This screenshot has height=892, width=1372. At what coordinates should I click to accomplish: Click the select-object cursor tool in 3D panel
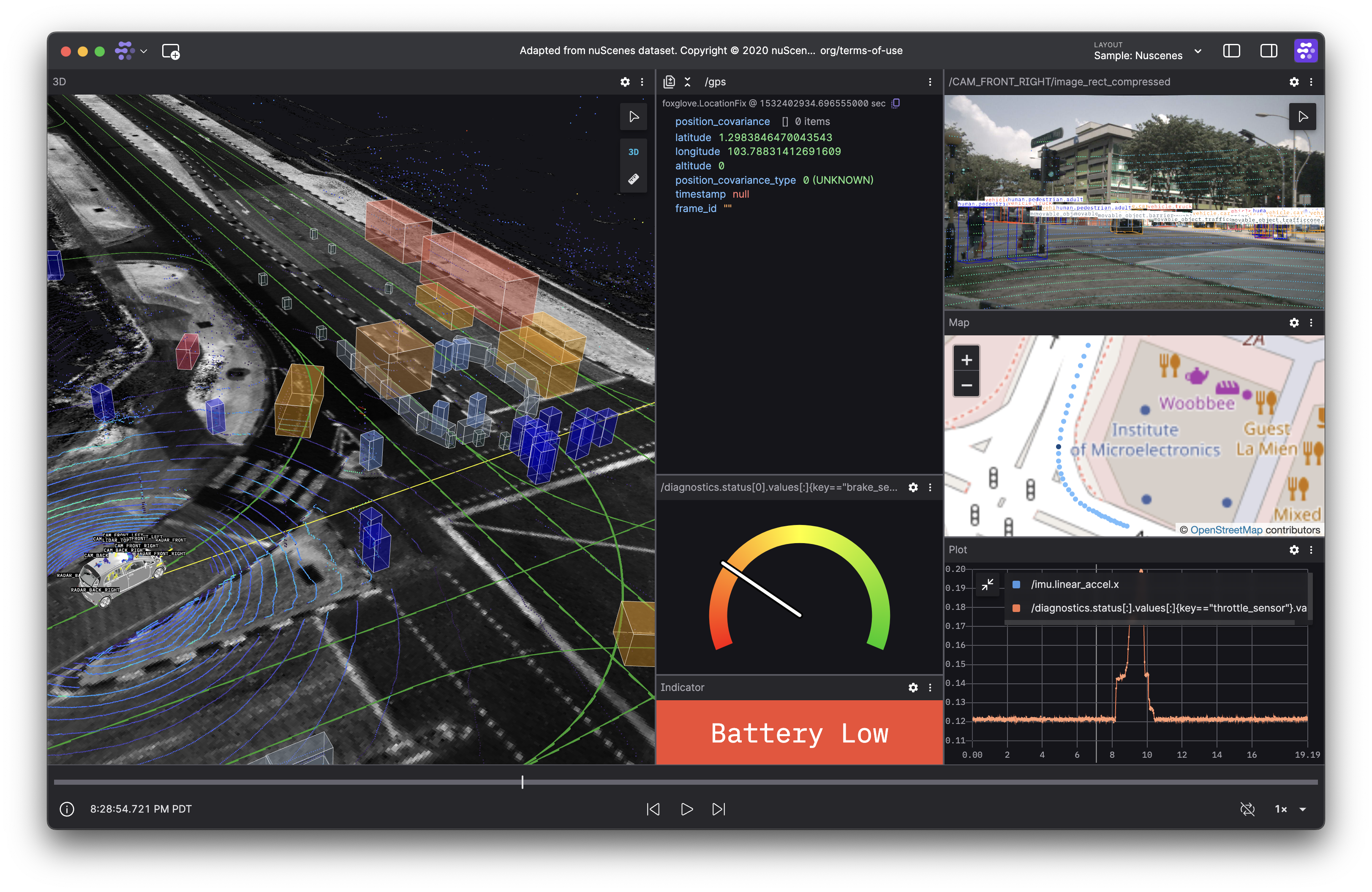[634, 117]
